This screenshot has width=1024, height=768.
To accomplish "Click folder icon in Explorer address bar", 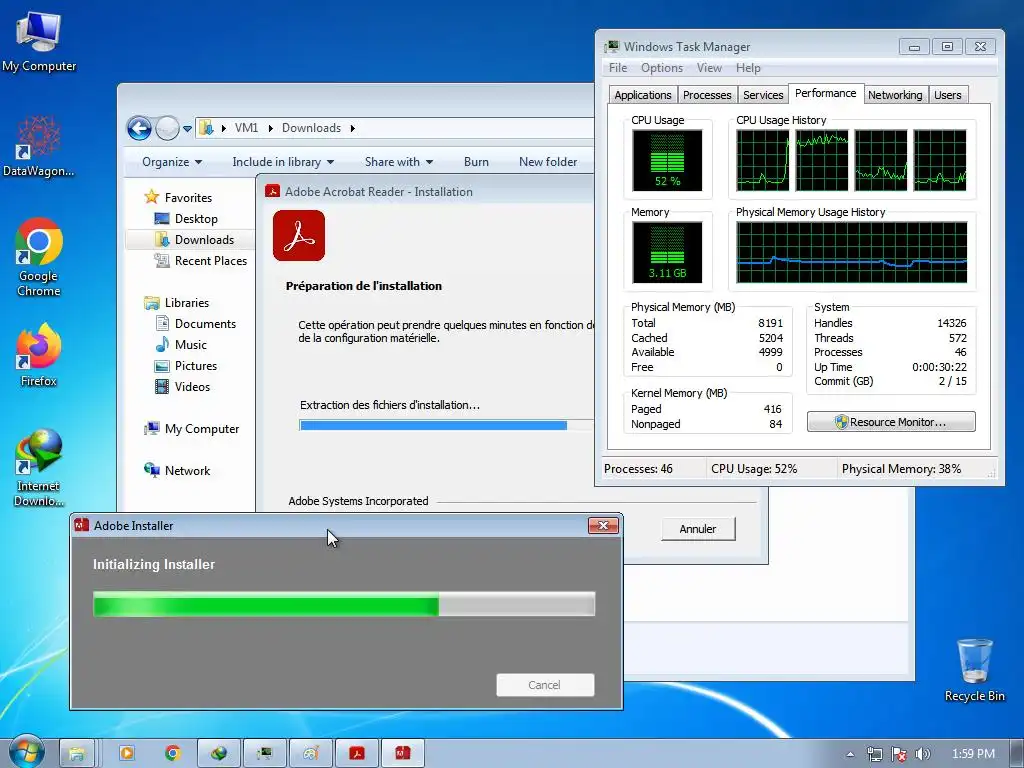I will pyautogui.click(x=206, y=127).
